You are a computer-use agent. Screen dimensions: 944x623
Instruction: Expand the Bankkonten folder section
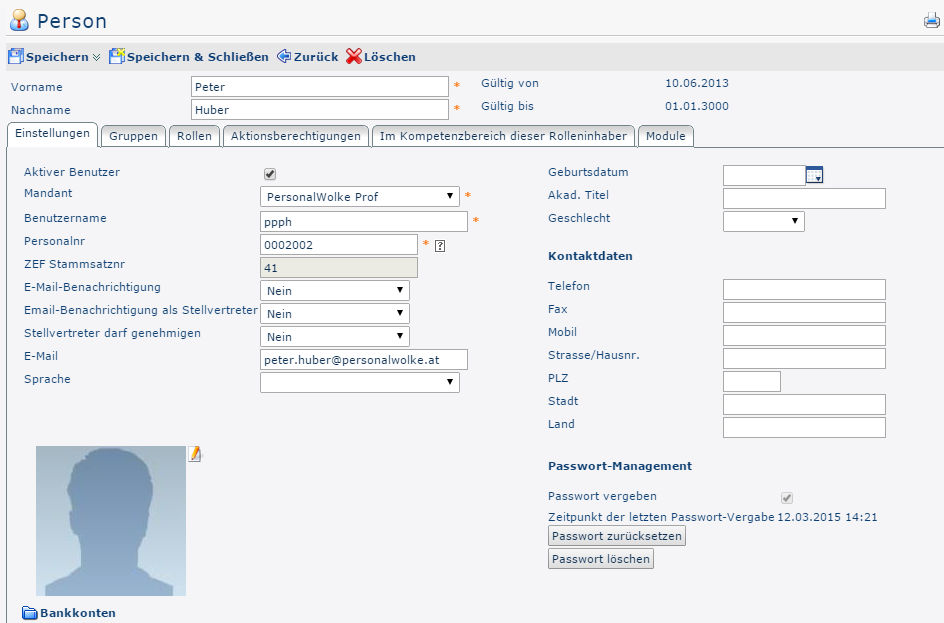pos(30,613)
